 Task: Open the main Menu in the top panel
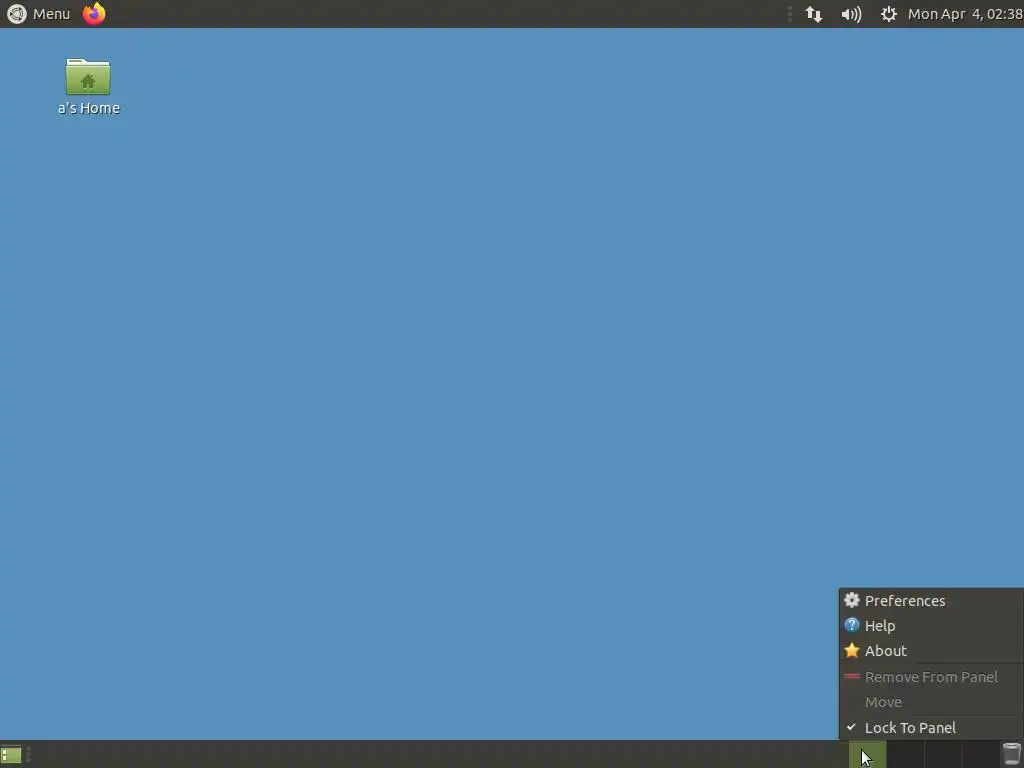pos(38,14)
